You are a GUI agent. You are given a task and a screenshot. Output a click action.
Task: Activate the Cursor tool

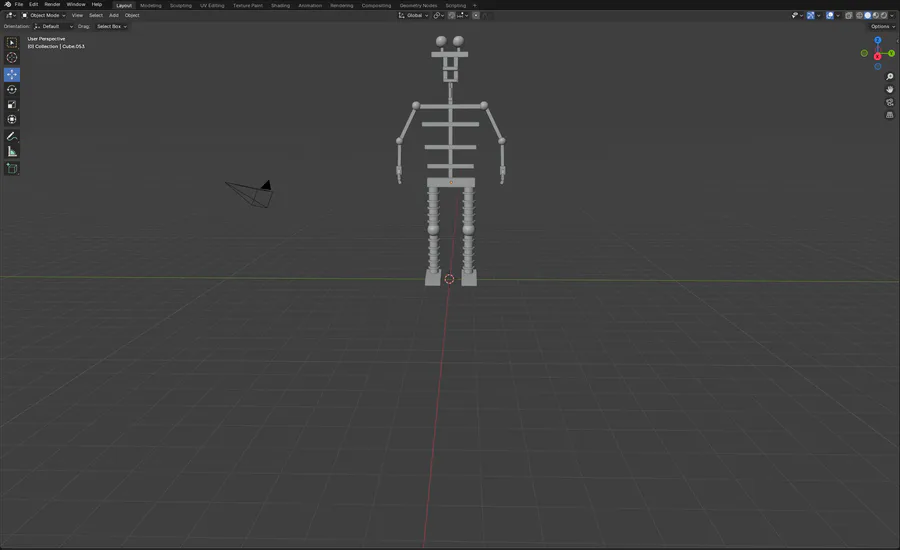tap(11, 57)
